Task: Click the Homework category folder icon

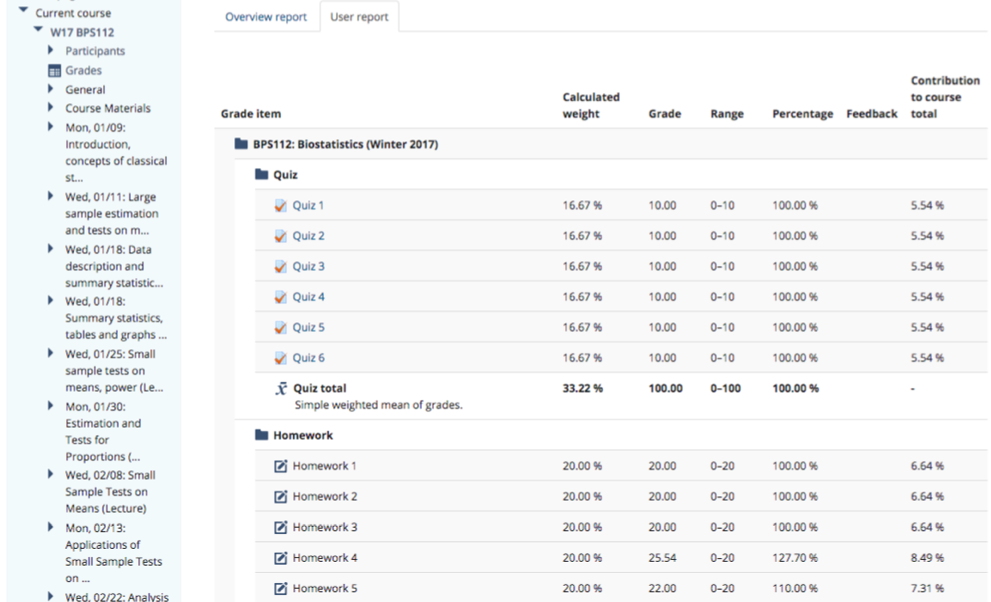Action: click(261, 436)
